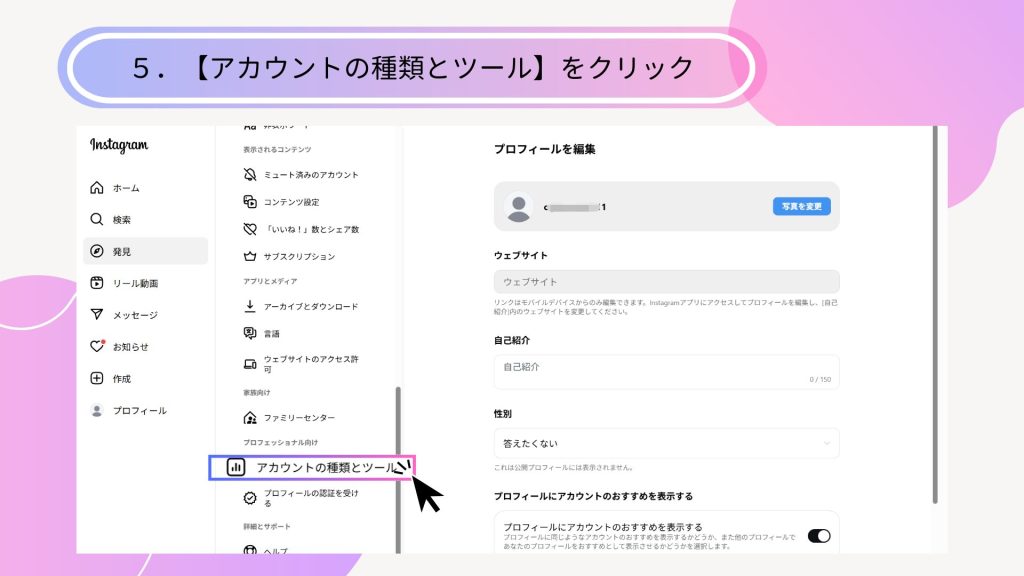
Task: Click the change photo button
Action: pyautogui.click(x=801, y=206)
